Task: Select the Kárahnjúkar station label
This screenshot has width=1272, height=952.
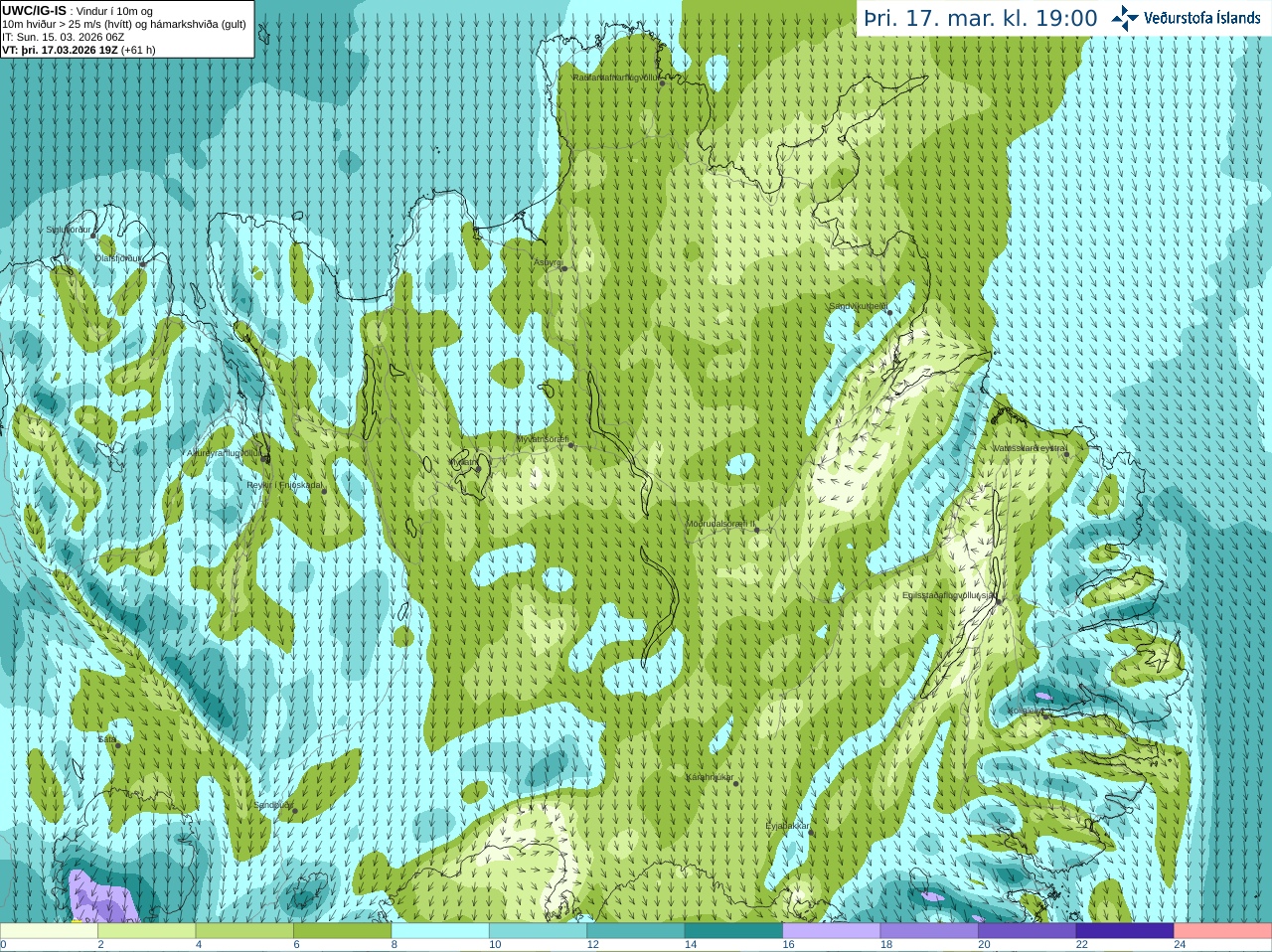Action: pyautogui.click(x=710, y=777)
